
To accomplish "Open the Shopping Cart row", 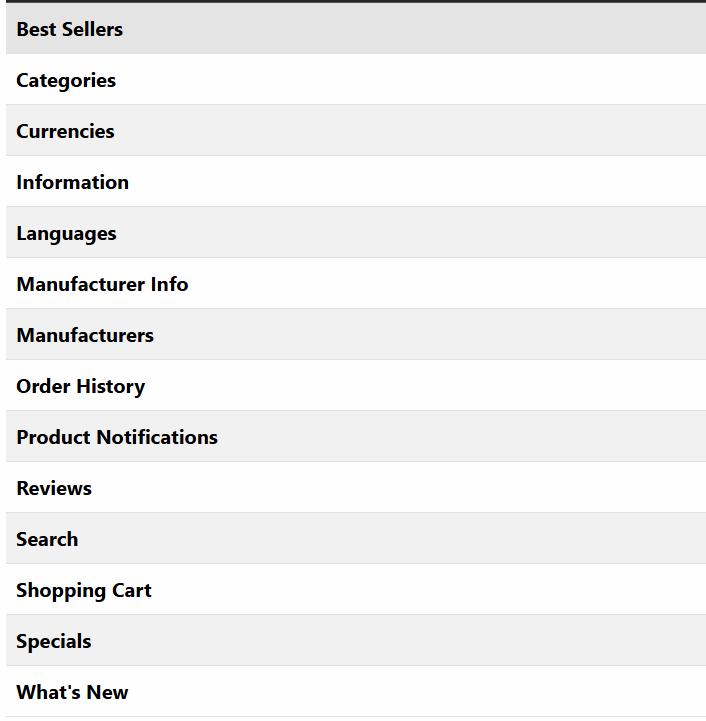I will coord(356,590).
